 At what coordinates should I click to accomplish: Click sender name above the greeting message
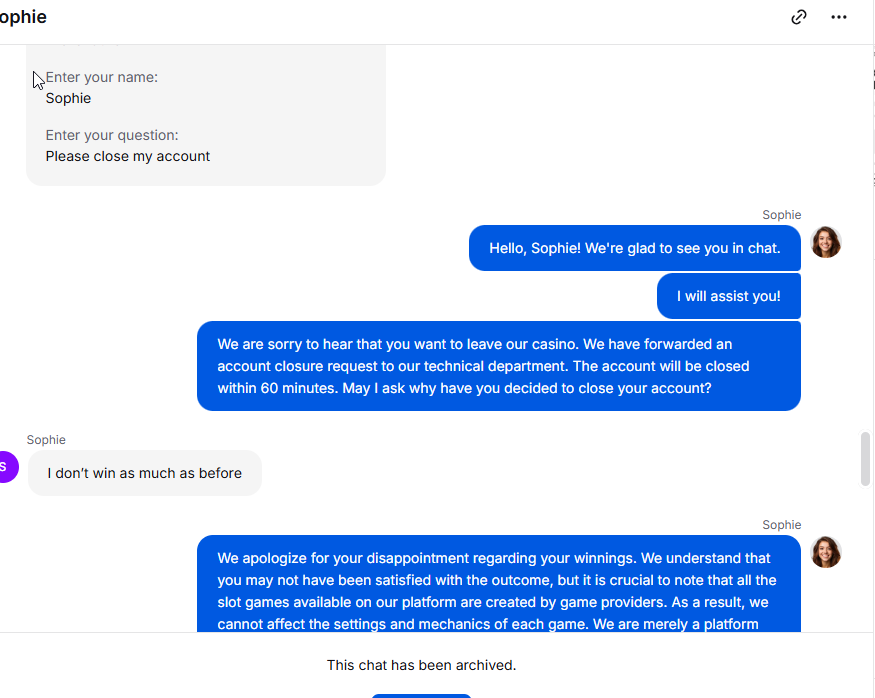[781, 215]
